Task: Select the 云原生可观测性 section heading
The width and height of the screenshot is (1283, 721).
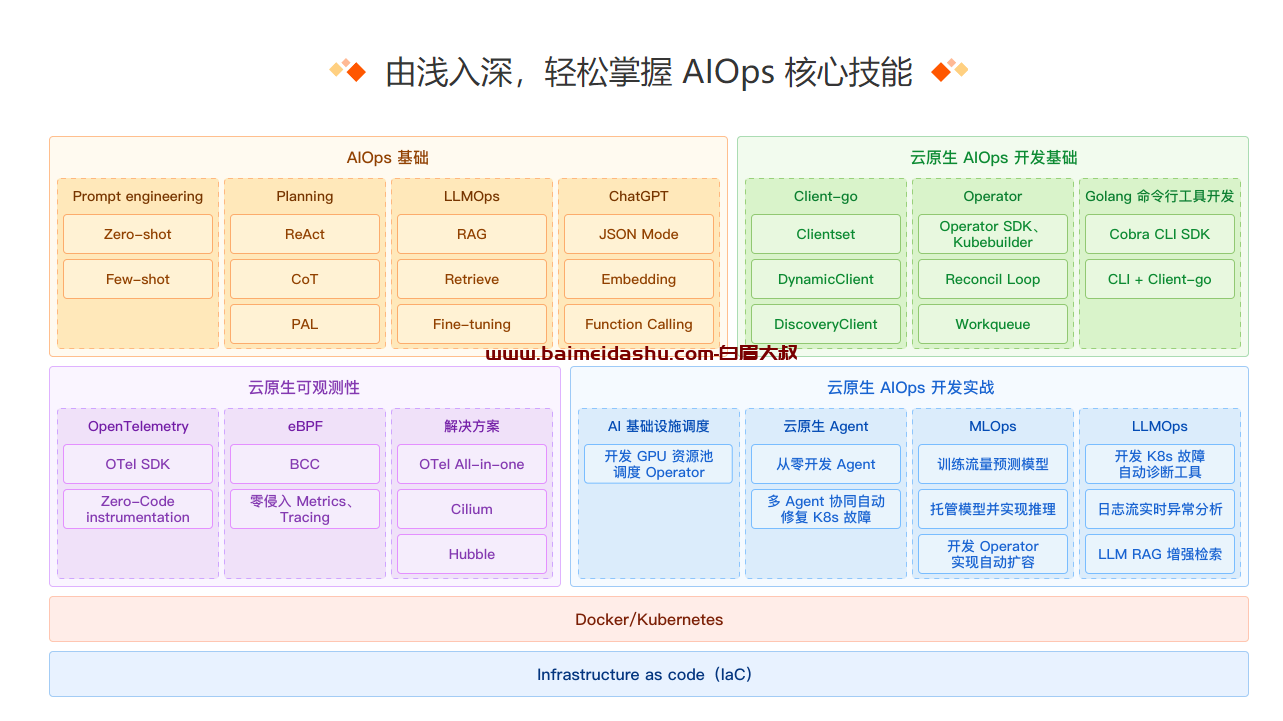Action: [x=304, y=388]
